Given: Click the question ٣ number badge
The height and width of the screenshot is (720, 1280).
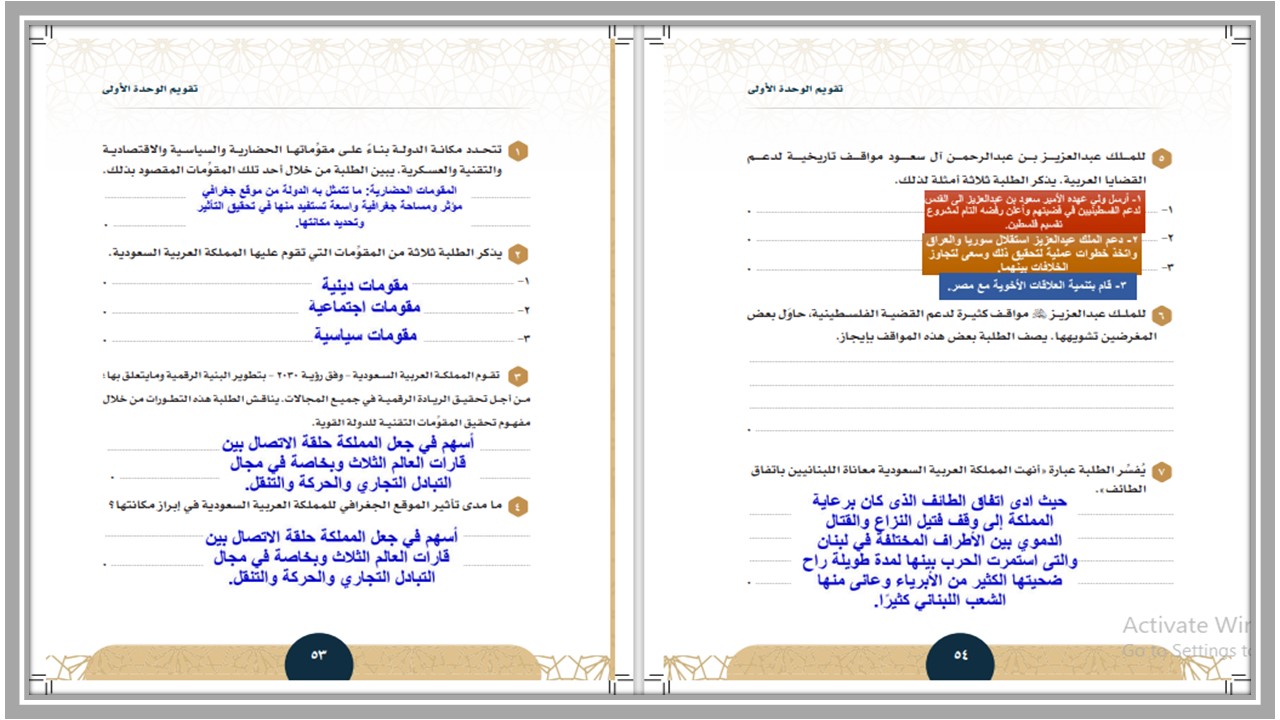Looking at the screenshot, I should tap(518, 377).
